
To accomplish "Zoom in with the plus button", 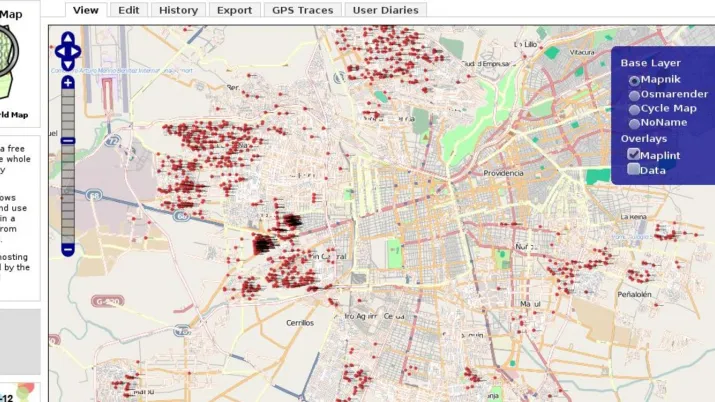I will 67,83.
